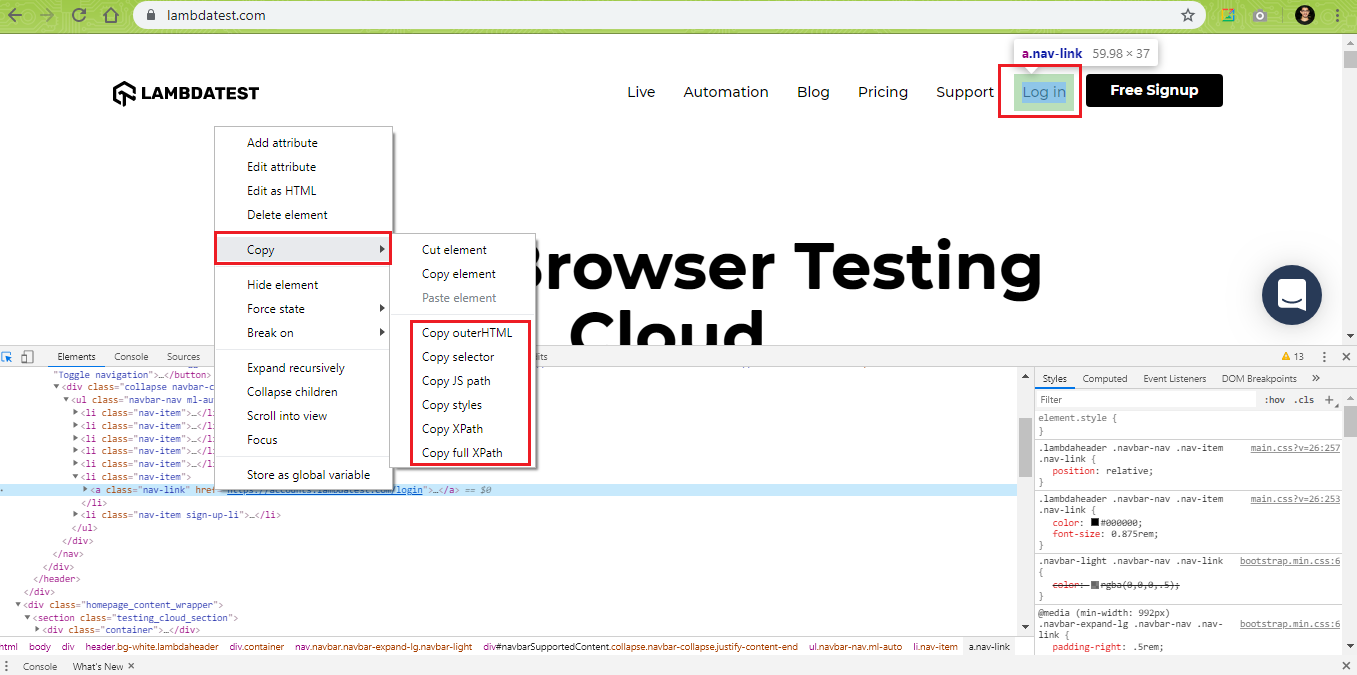Open the Chrome profile avatar
Screen dimensions: 1357x675
(1305, 15)
